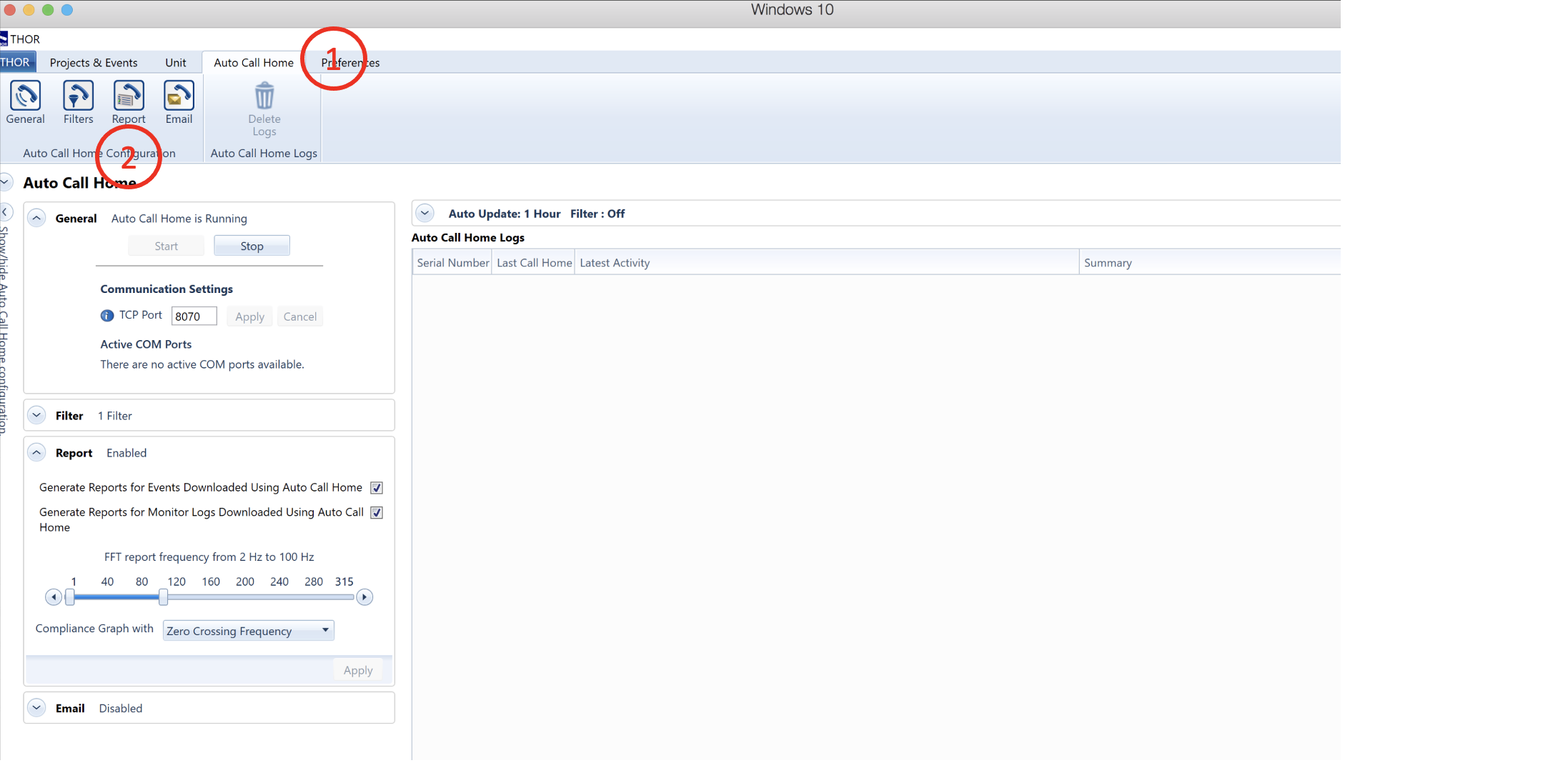Open the Unit tab
This screenshot has height=773, width=1568.
coord(175,63)
